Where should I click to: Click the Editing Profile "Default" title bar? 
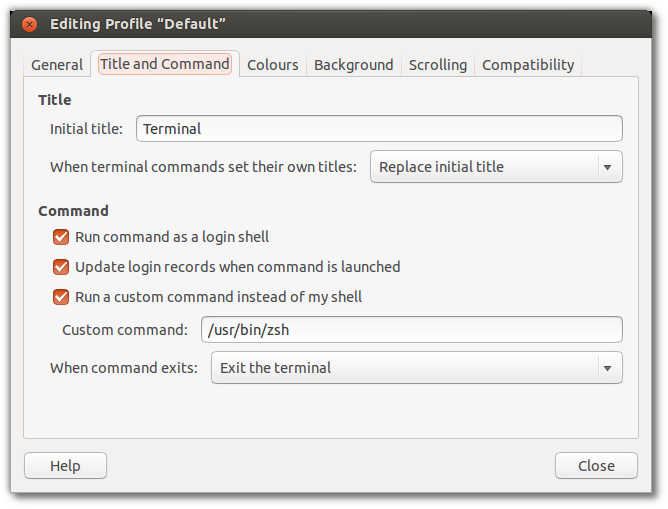coord(331,24)
